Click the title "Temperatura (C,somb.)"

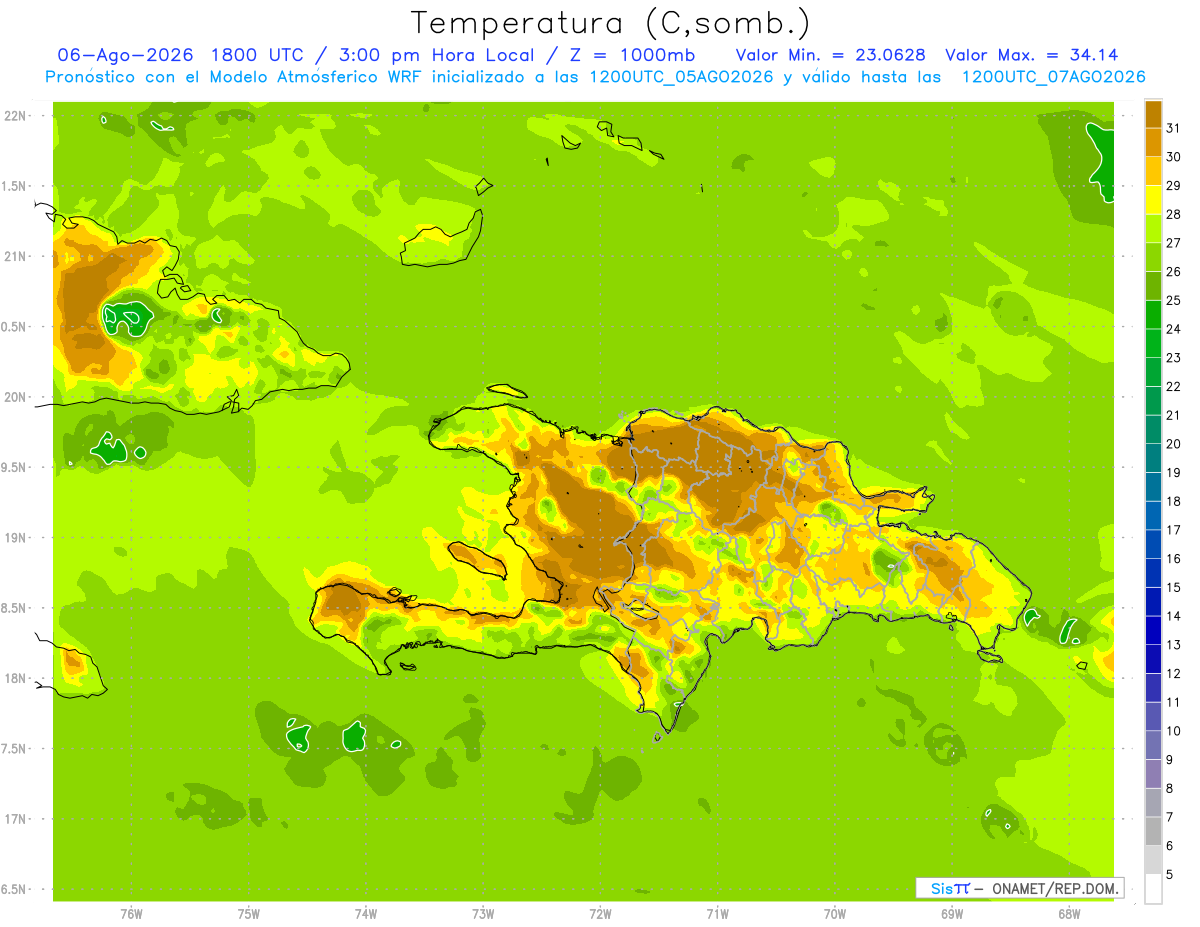pos(610,23)
